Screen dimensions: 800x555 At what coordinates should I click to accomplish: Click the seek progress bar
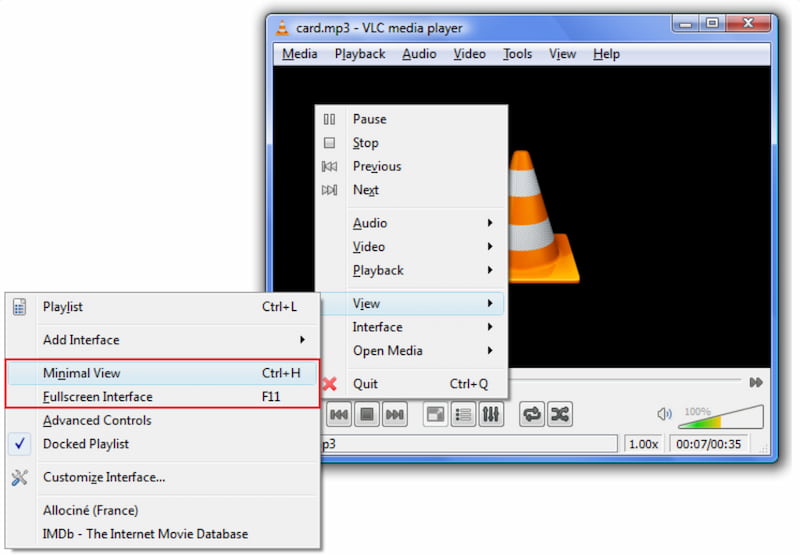625,380
